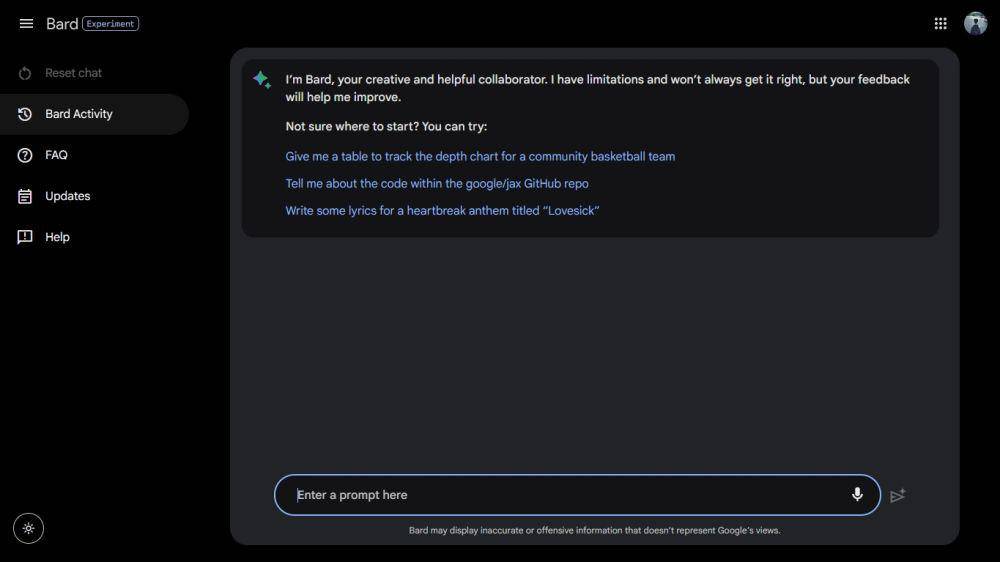Click the Reset chat icon
This screenshot has width=1000, height=562.
[25, 73]
